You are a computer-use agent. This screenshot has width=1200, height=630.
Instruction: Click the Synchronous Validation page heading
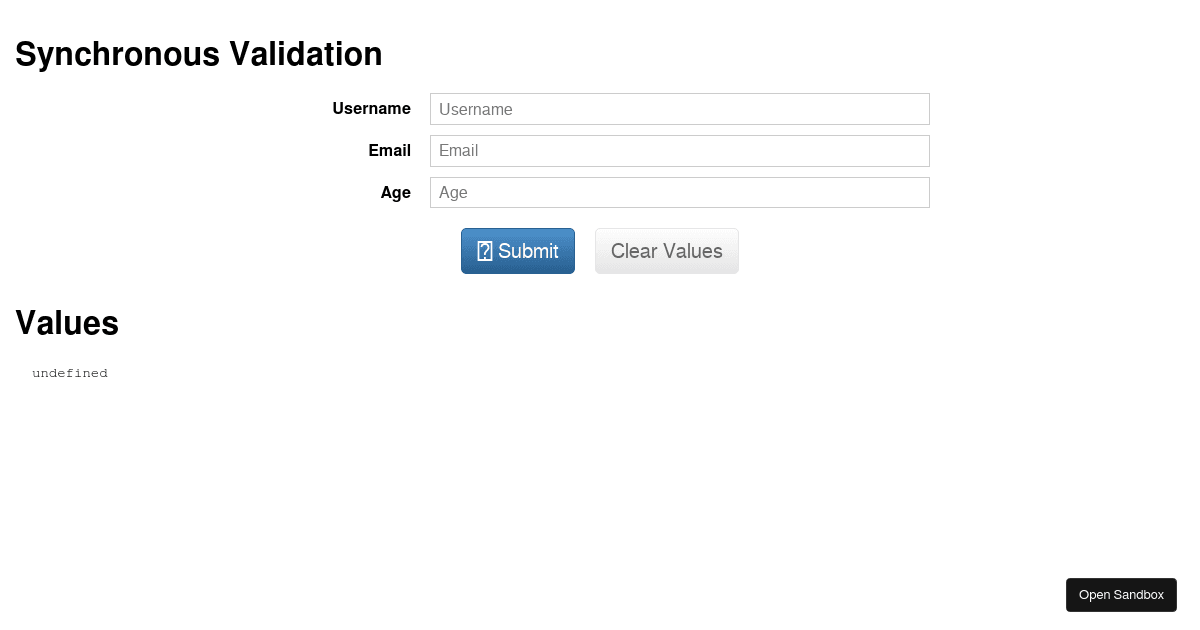(x=198, y=54)
